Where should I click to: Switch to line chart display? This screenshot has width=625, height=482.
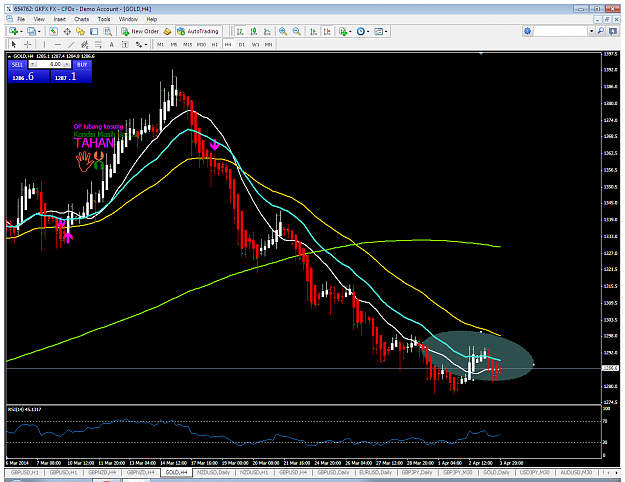click(267, 31)
